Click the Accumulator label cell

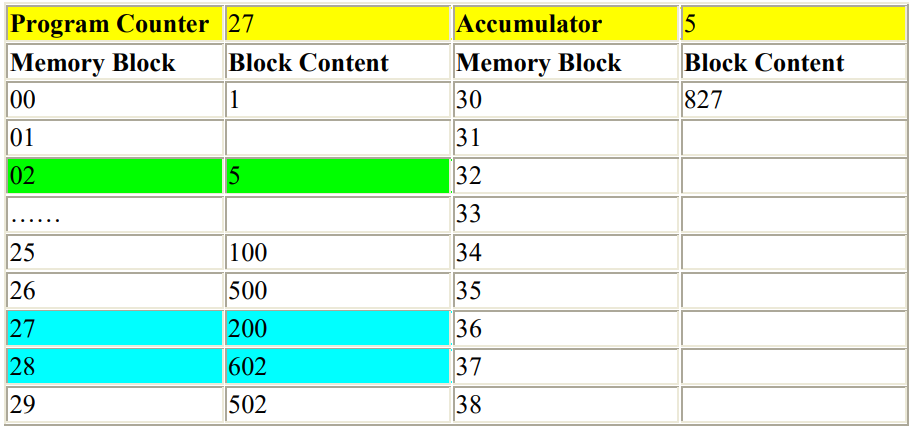click(566, 24)
